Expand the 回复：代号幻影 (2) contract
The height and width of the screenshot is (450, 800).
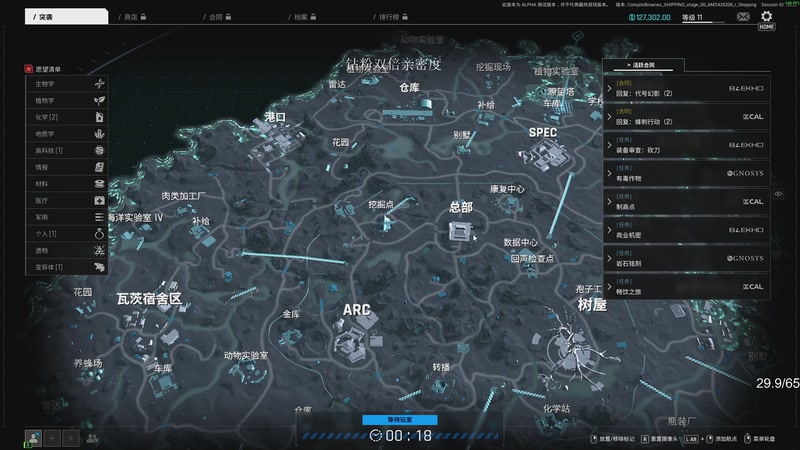[687, 88]
